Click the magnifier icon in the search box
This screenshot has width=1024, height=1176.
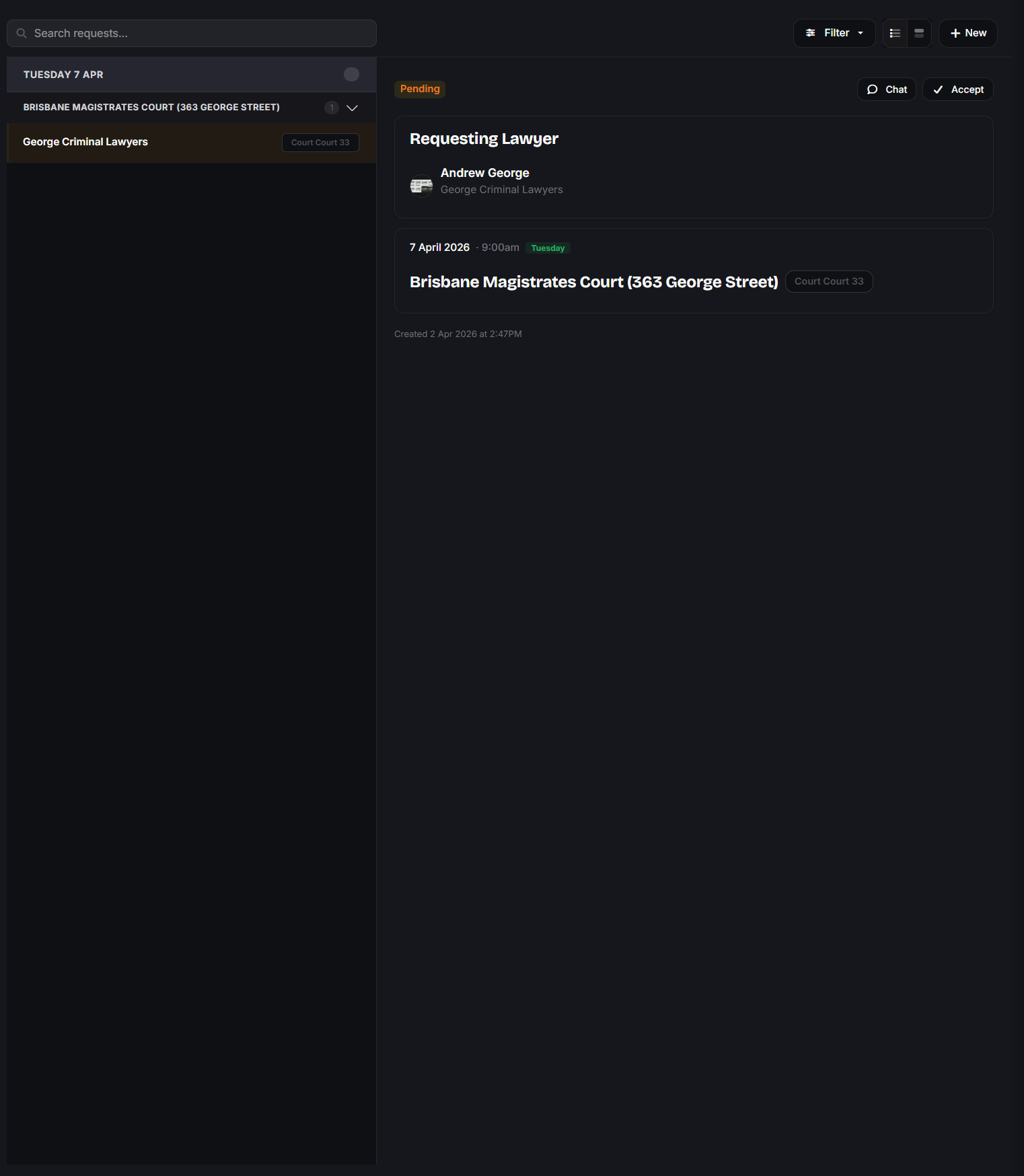[22, 34]
